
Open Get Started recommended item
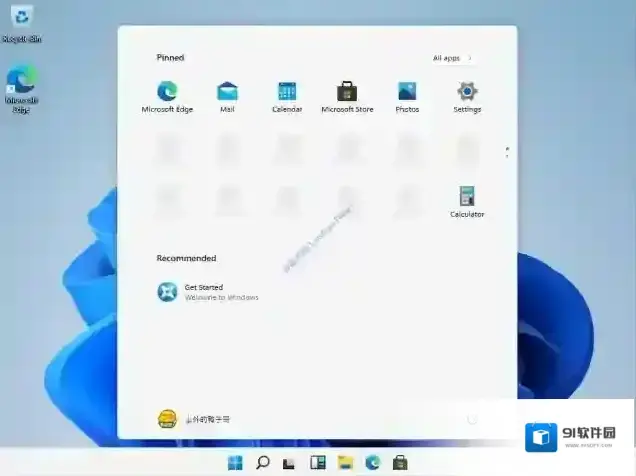click(x=167, y=291)
